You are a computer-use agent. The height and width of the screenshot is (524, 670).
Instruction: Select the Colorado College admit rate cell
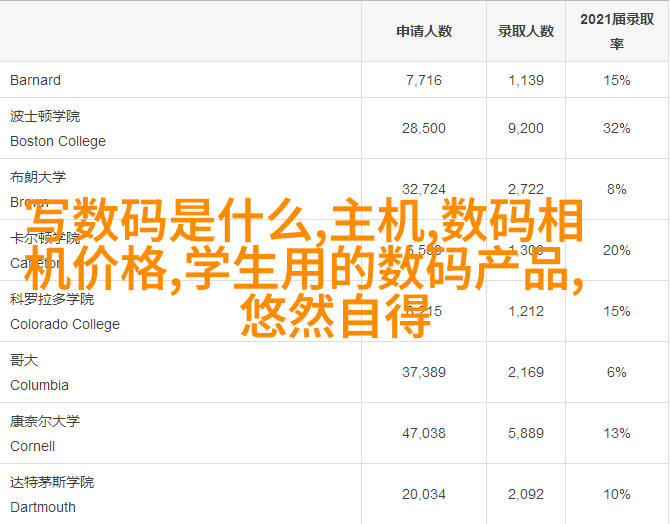pos(617,311)
